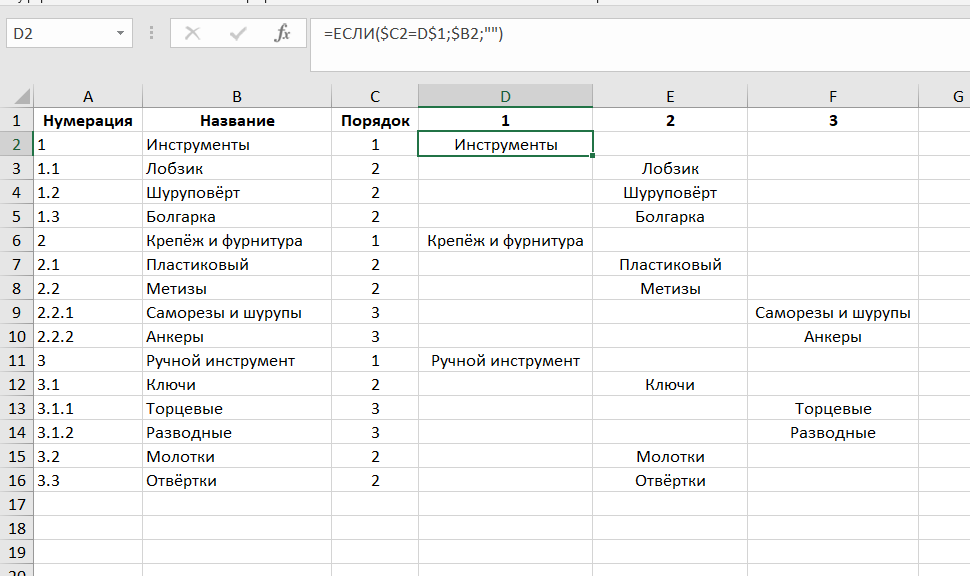
Task: Click the Insert Function fx icon
Action: pyautogui.click(x=283, y=33)
